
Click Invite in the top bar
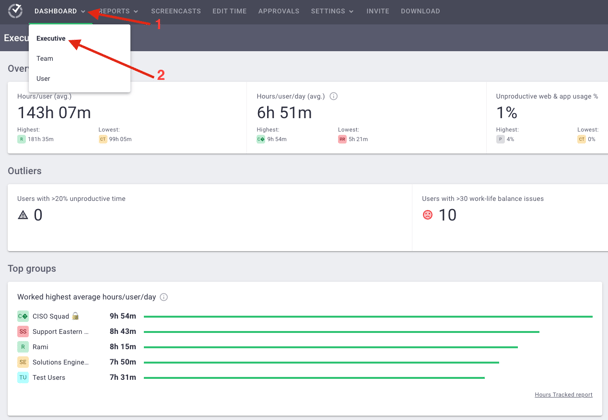point(377,11)
